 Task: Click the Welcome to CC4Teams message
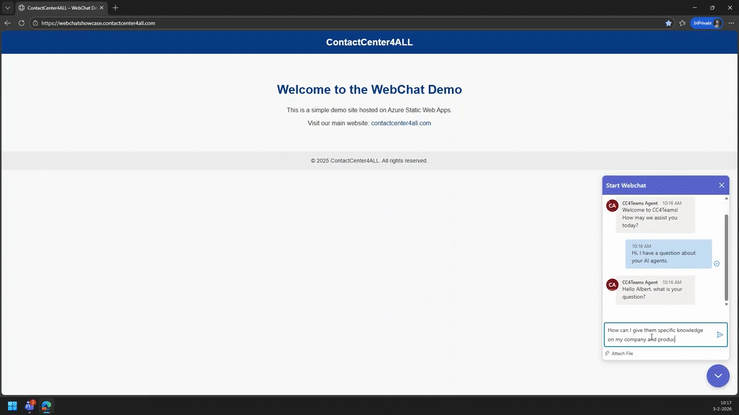click(x=655, y=215)
